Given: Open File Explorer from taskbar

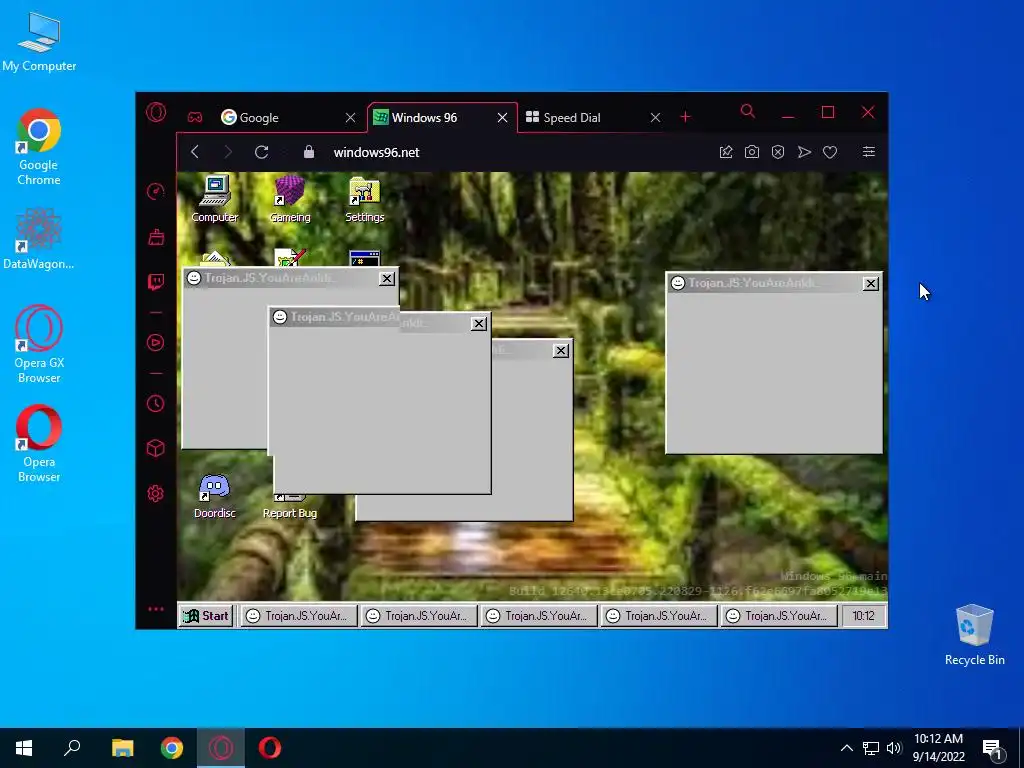Looking at the screenshot, I should pos(122,748).
